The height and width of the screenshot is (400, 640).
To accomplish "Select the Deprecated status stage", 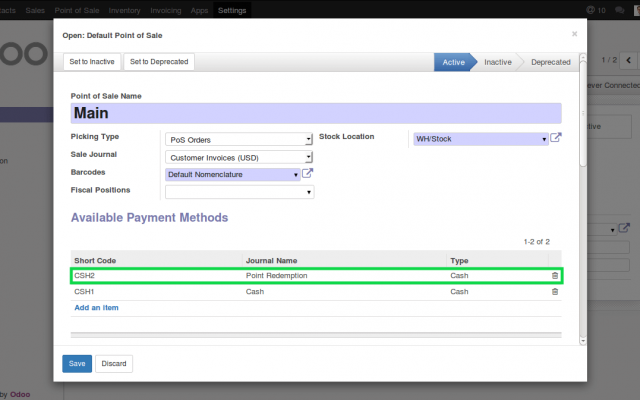I will [x=551, y=62].
